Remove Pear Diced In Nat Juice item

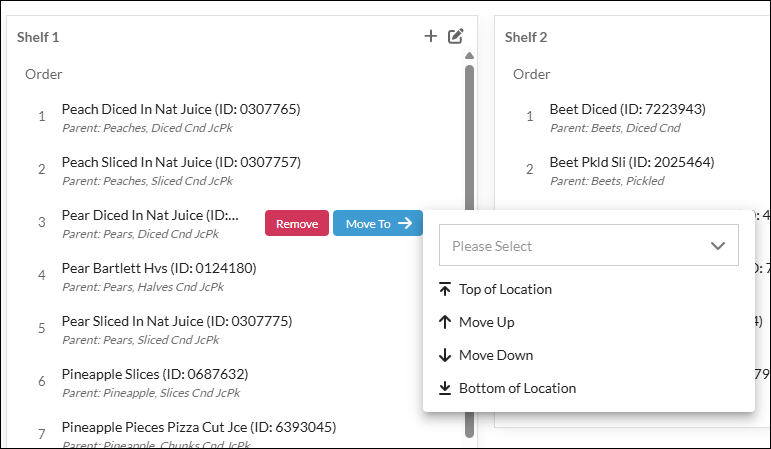coord(297,223)
